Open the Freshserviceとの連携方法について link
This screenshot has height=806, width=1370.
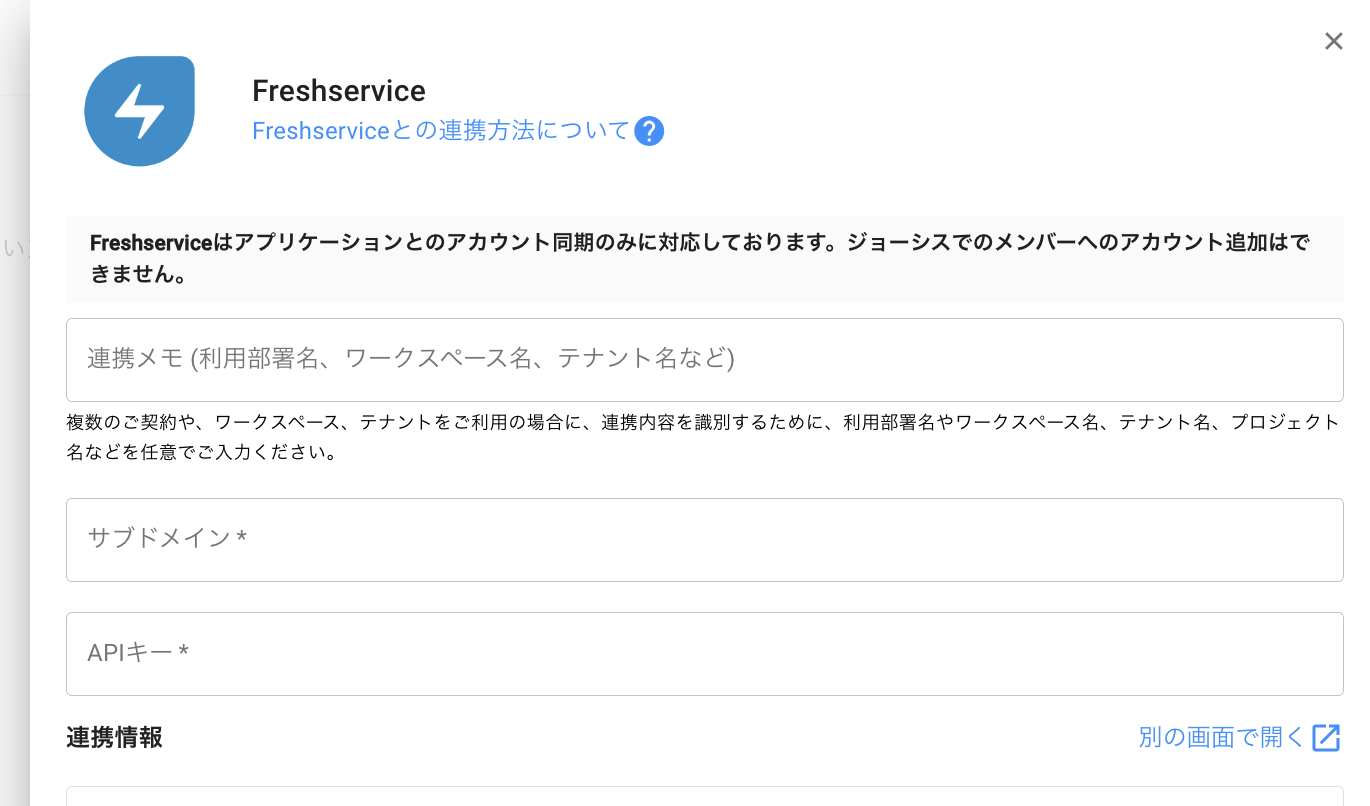click(x=441, y=131)
